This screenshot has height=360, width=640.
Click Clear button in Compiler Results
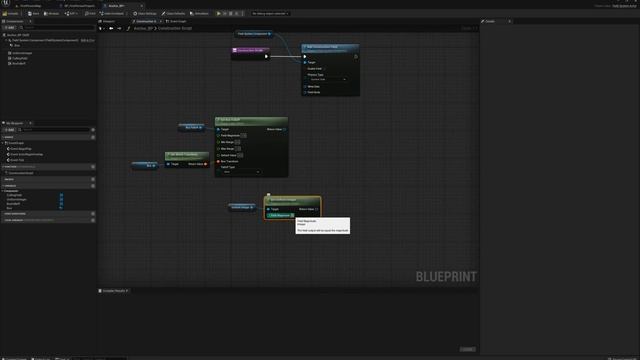click(x=467, y=349)
